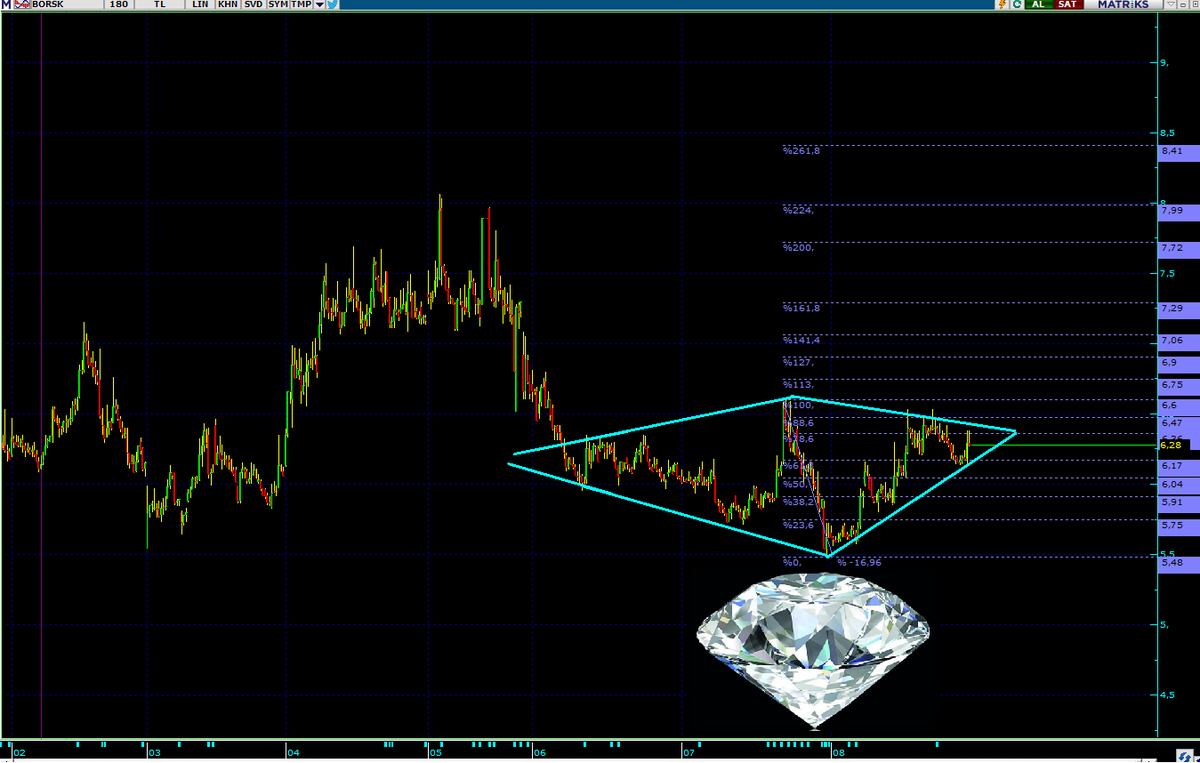Click the Matriks M logo icon
This screenshot has height=763, width=1200.
pyautogui.click(x=6, y=5)
